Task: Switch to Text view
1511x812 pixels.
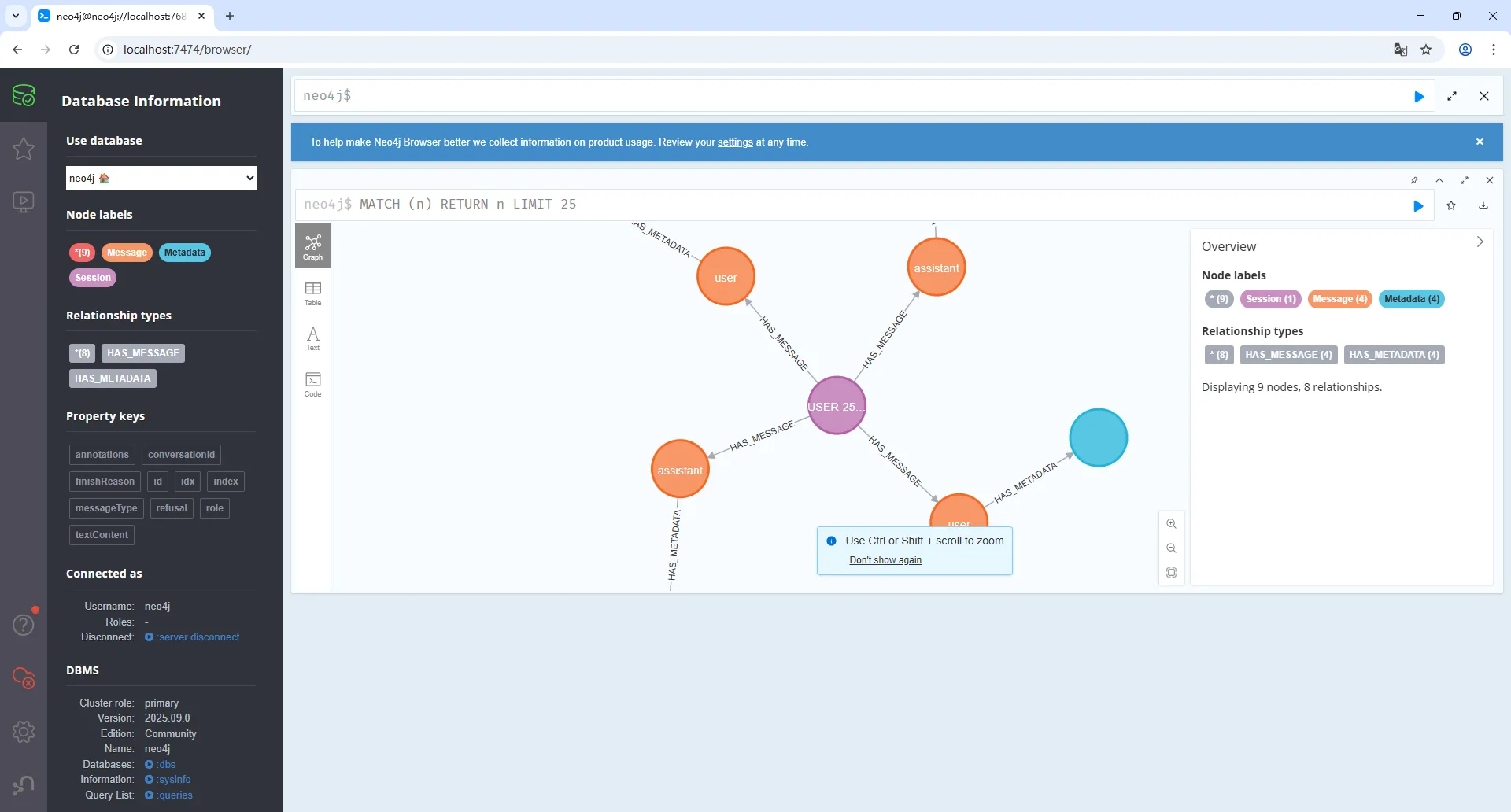Action: [x=312, y=338]
